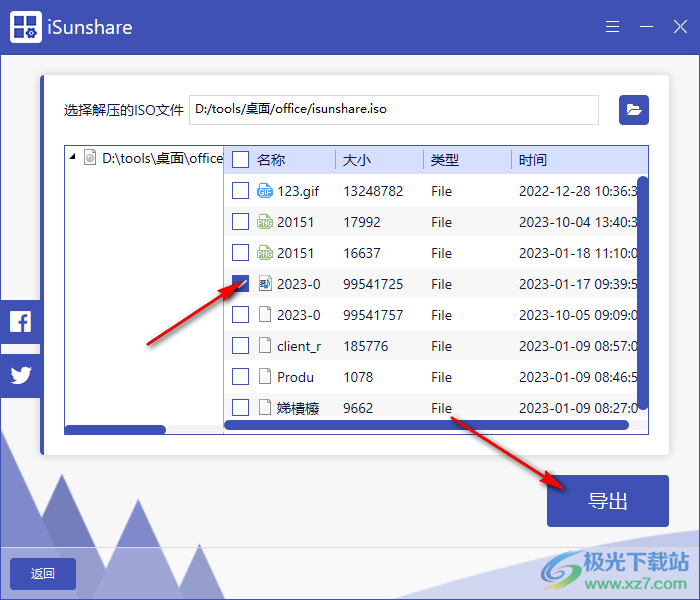Click the date 2022-12-28 cell

[x=578, y=191]
